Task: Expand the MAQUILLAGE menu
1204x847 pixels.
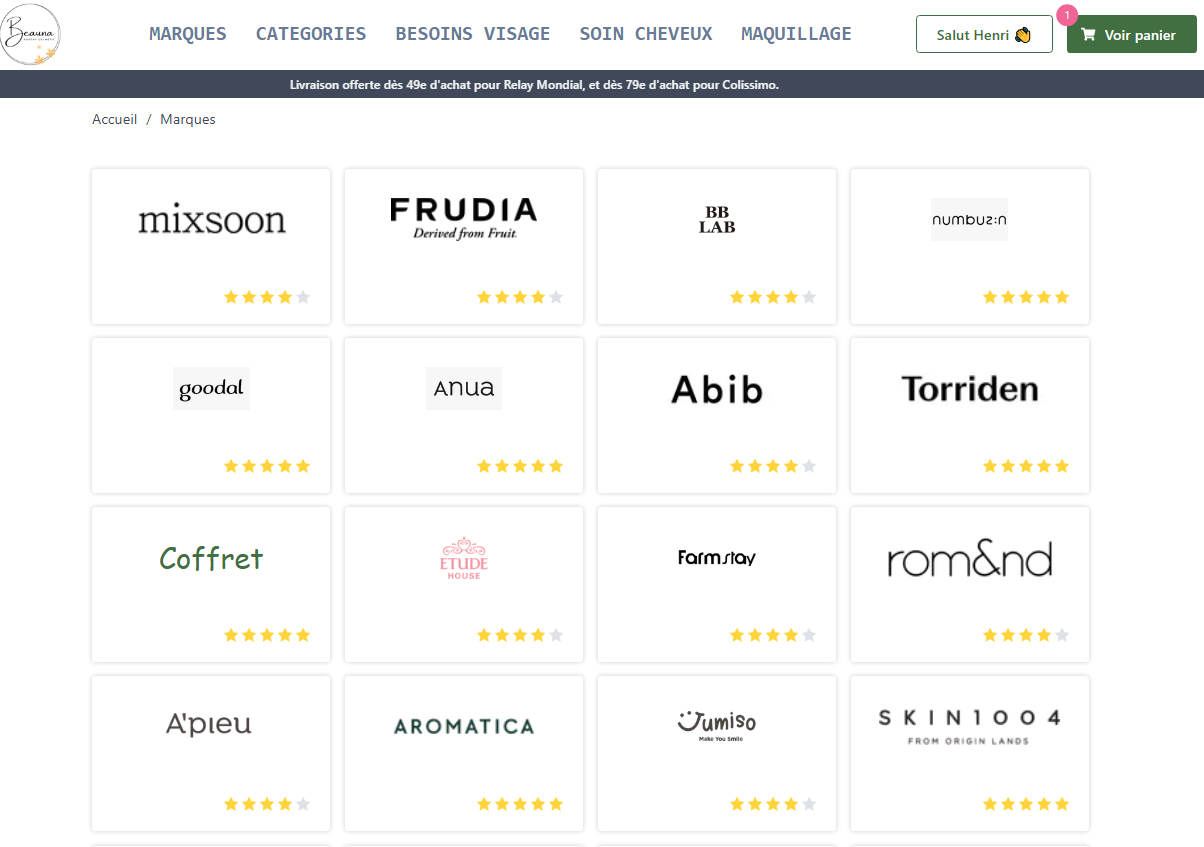Action: (796, 34)
